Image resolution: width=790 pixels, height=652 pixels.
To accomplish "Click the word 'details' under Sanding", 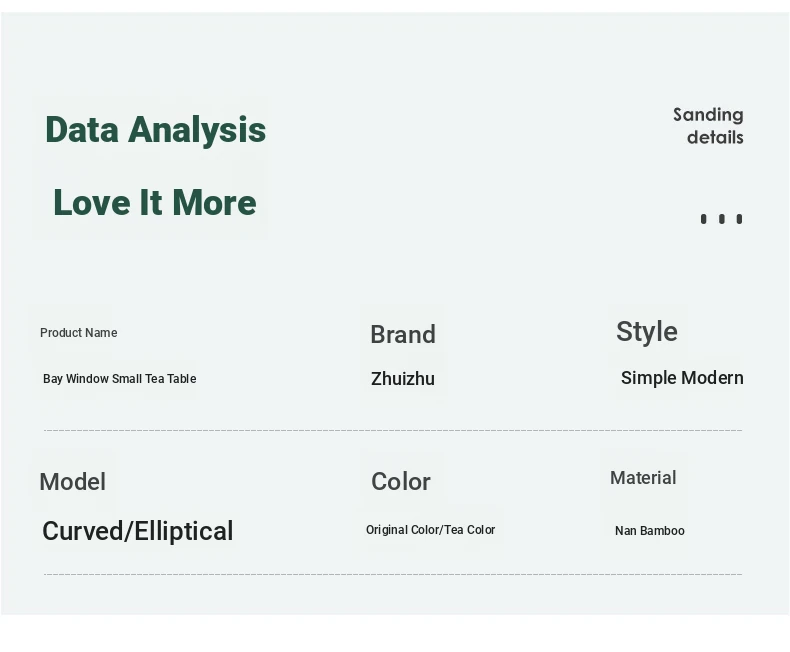I will tap(715, 137).
